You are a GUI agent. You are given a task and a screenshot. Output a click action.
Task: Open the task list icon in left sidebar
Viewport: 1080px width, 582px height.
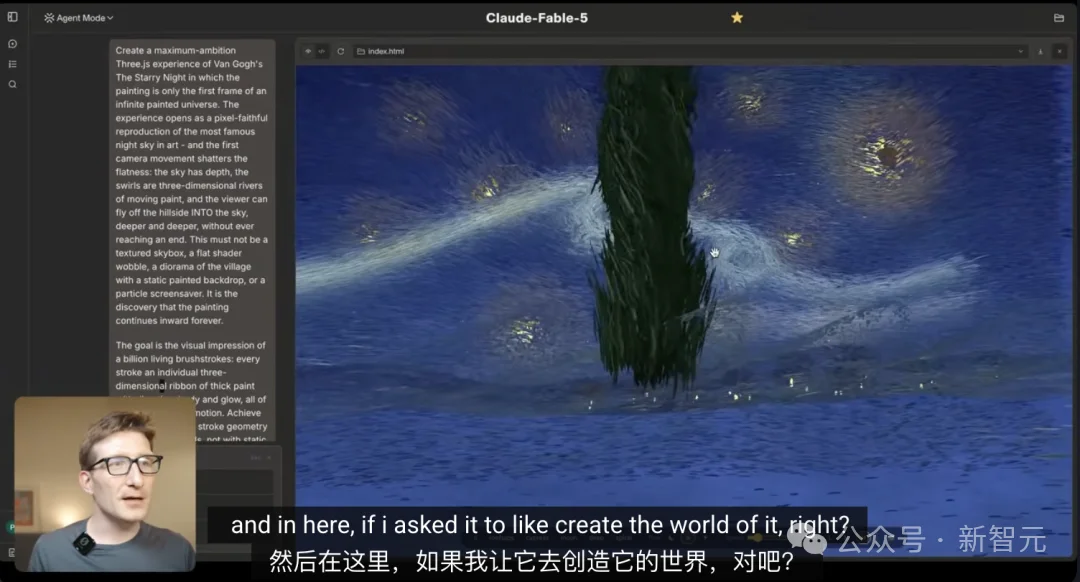[x=12, y=64]
